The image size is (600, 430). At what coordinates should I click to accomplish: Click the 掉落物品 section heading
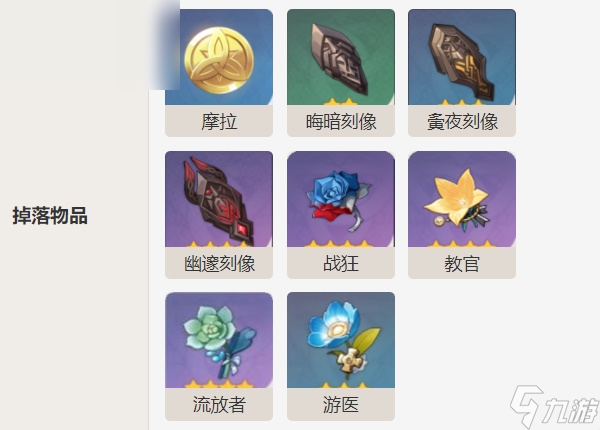(x=50, y=215)
